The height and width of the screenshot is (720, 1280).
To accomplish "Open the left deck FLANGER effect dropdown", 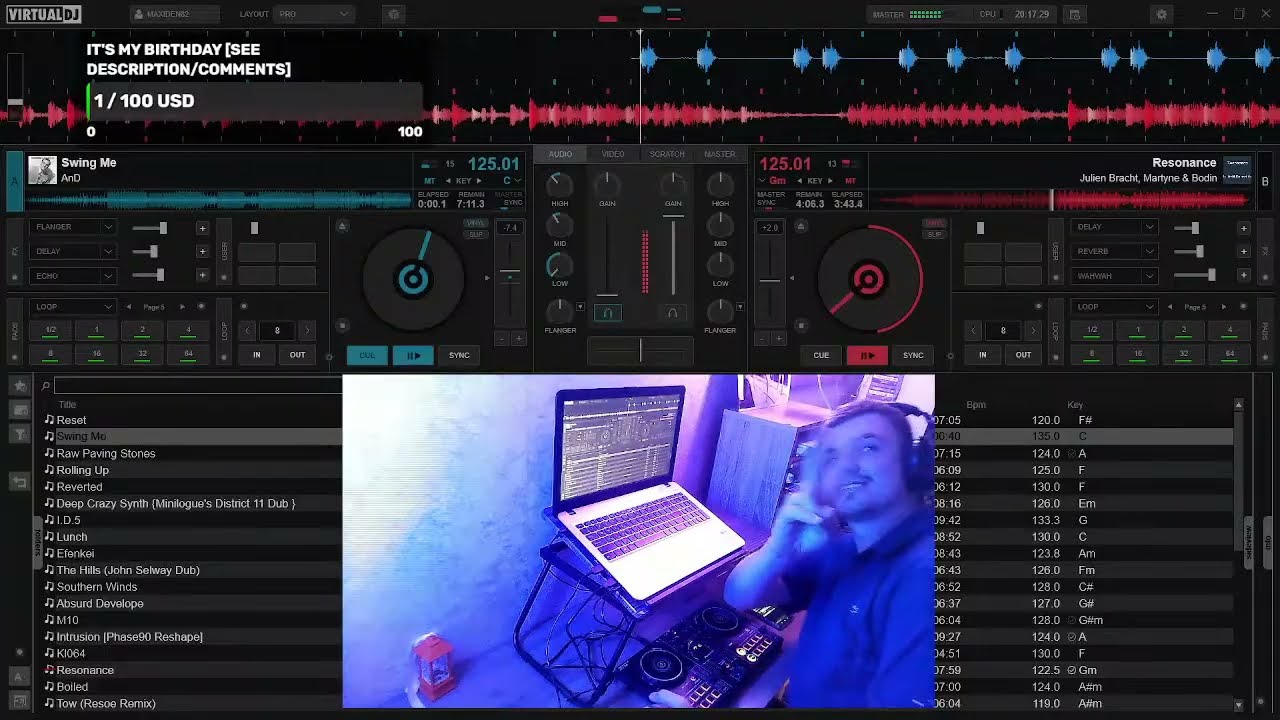I will coord(73,227).
